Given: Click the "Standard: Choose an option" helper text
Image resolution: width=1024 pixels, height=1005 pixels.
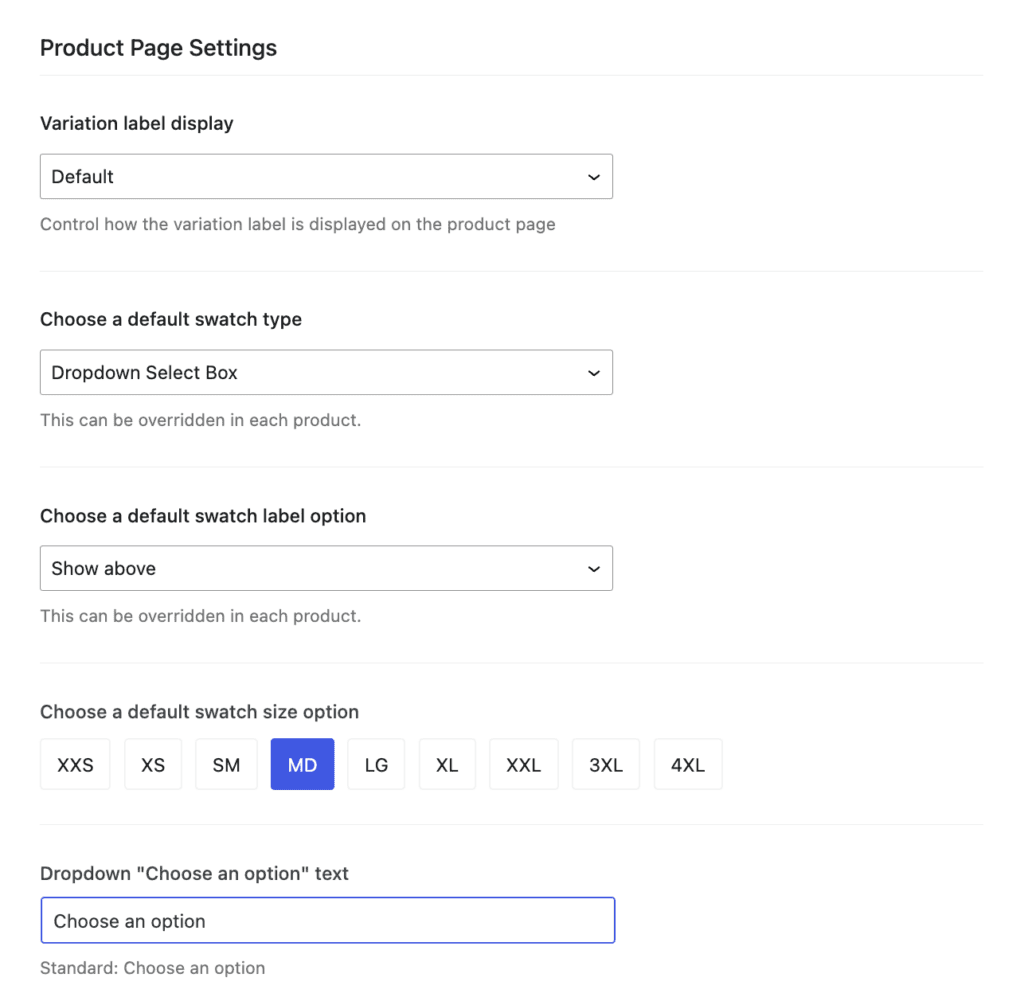Looking at the screenshot, I should pos(152,968).
